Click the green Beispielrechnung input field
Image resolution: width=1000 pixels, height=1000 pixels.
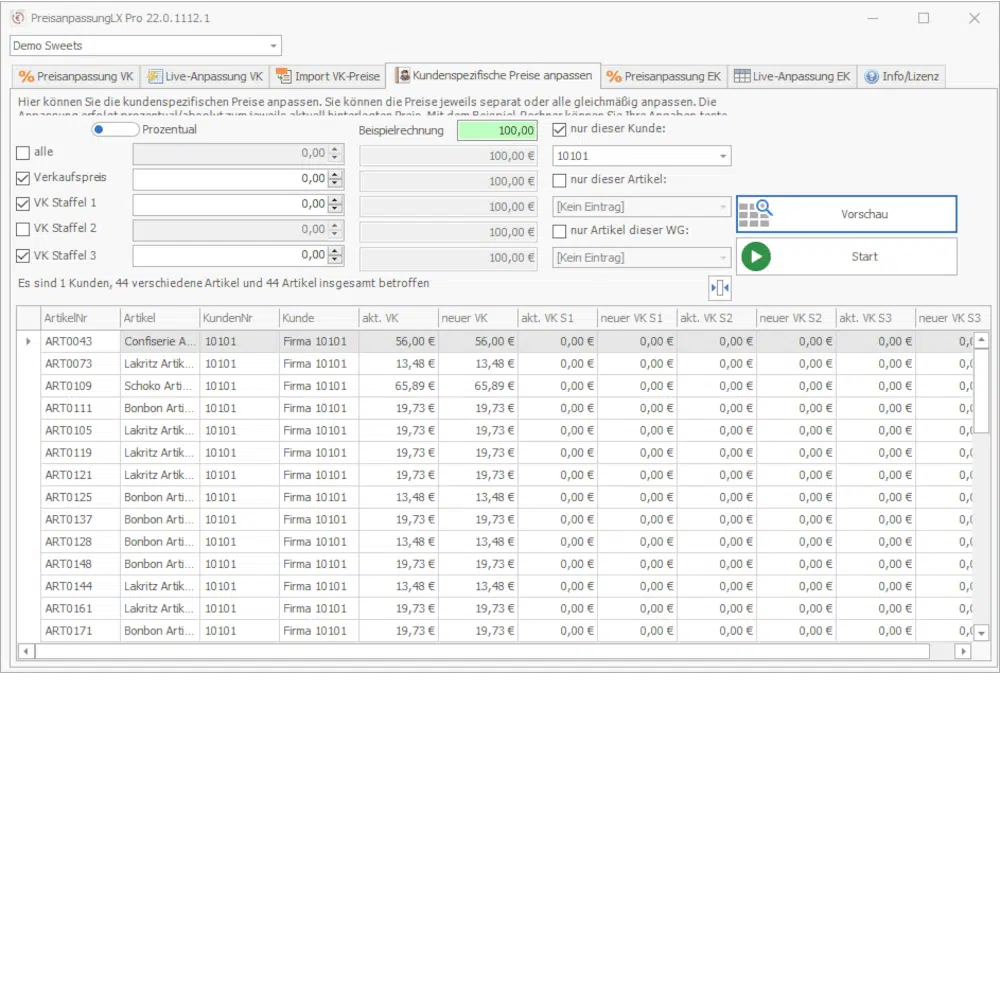497,130
